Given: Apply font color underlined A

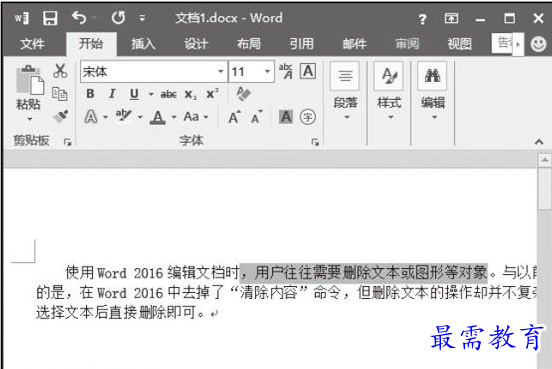Looking at the screenshot, I should [x=157, y=117].
